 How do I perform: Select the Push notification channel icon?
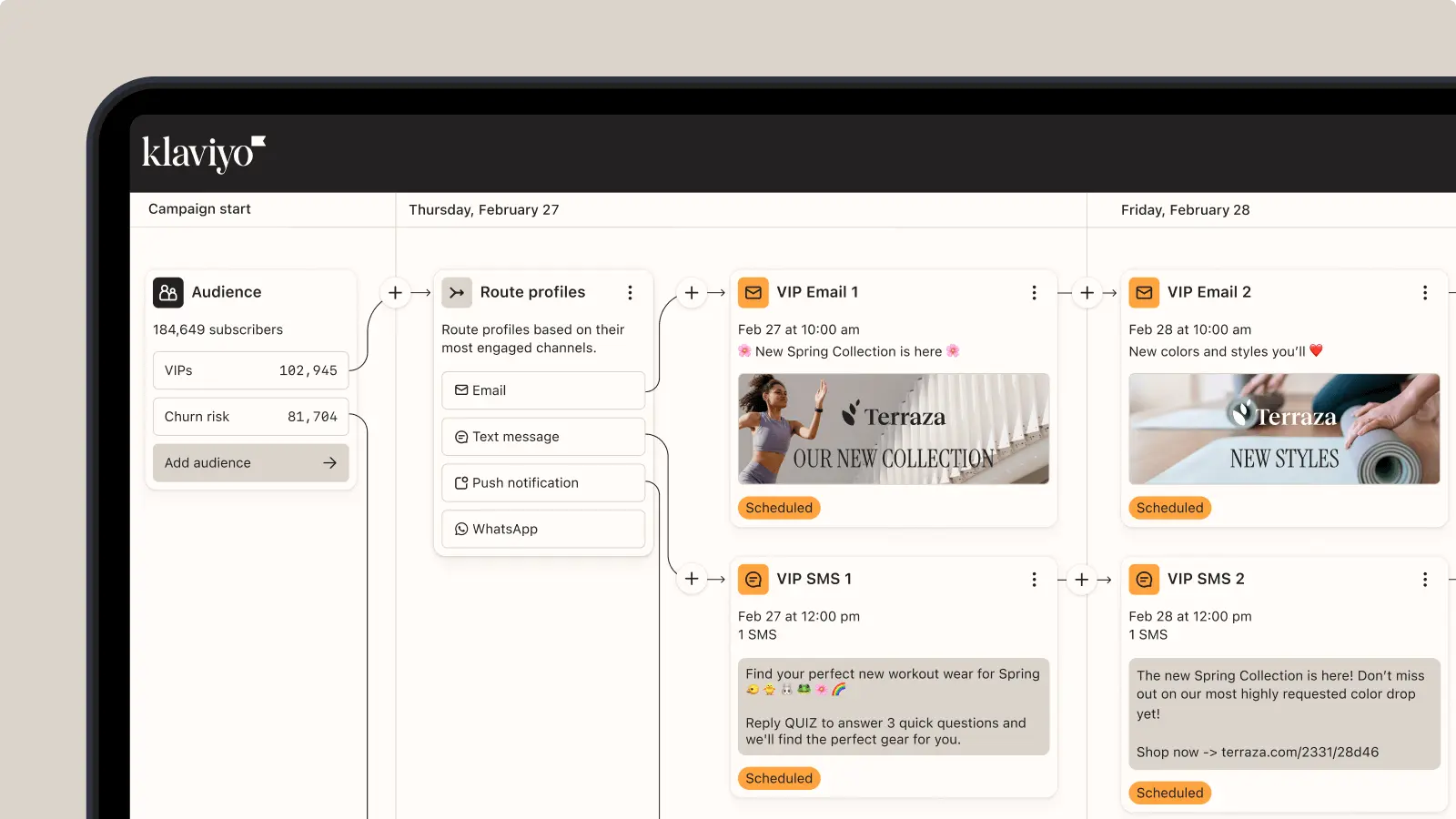pos(460,482)
